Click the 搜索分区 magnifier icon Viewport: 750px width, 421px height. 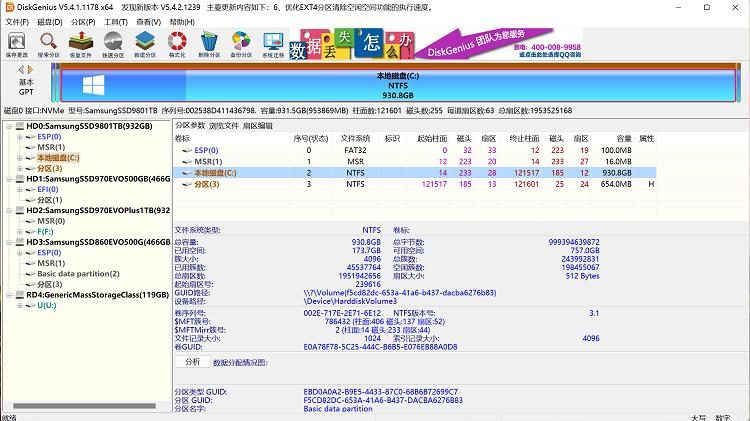coord(48,42)
